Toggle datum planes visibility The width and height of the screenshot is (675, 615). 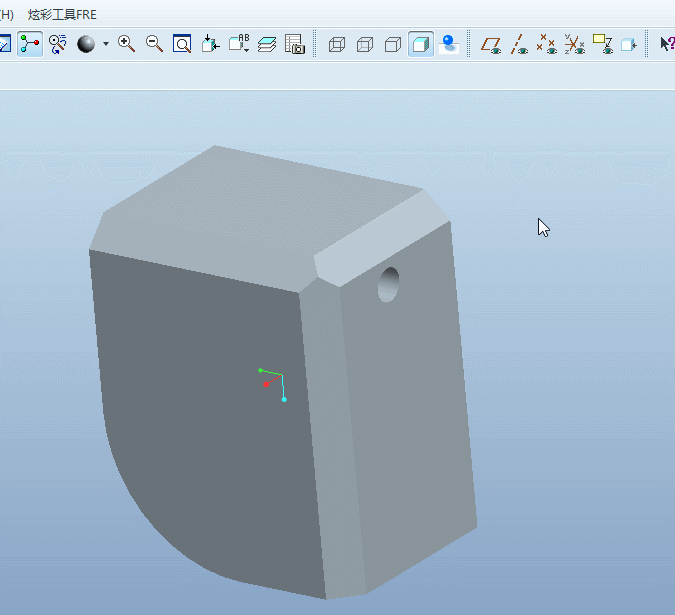[x=491, y=45]
